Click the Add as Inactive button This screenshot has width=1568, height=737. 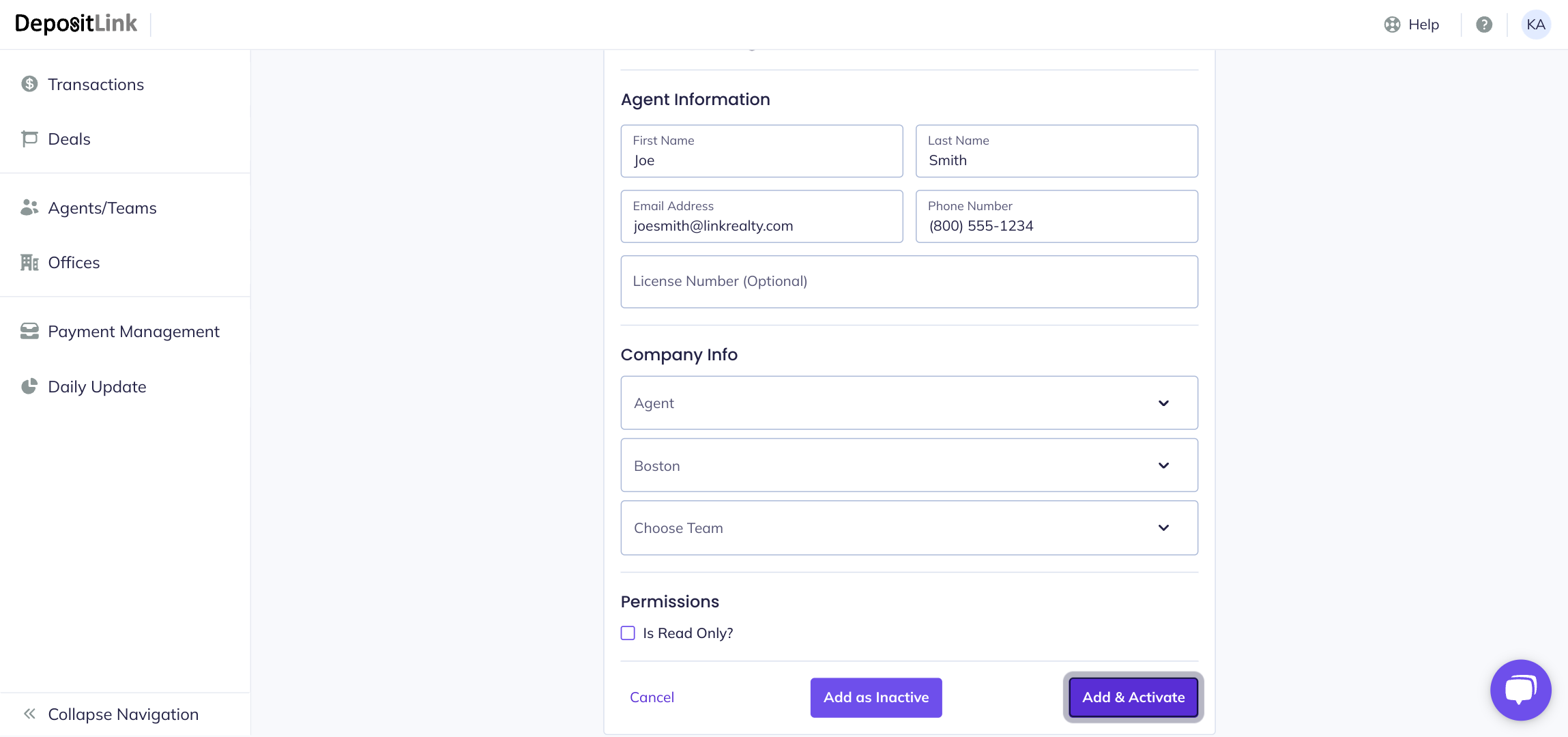pos(876,697)
